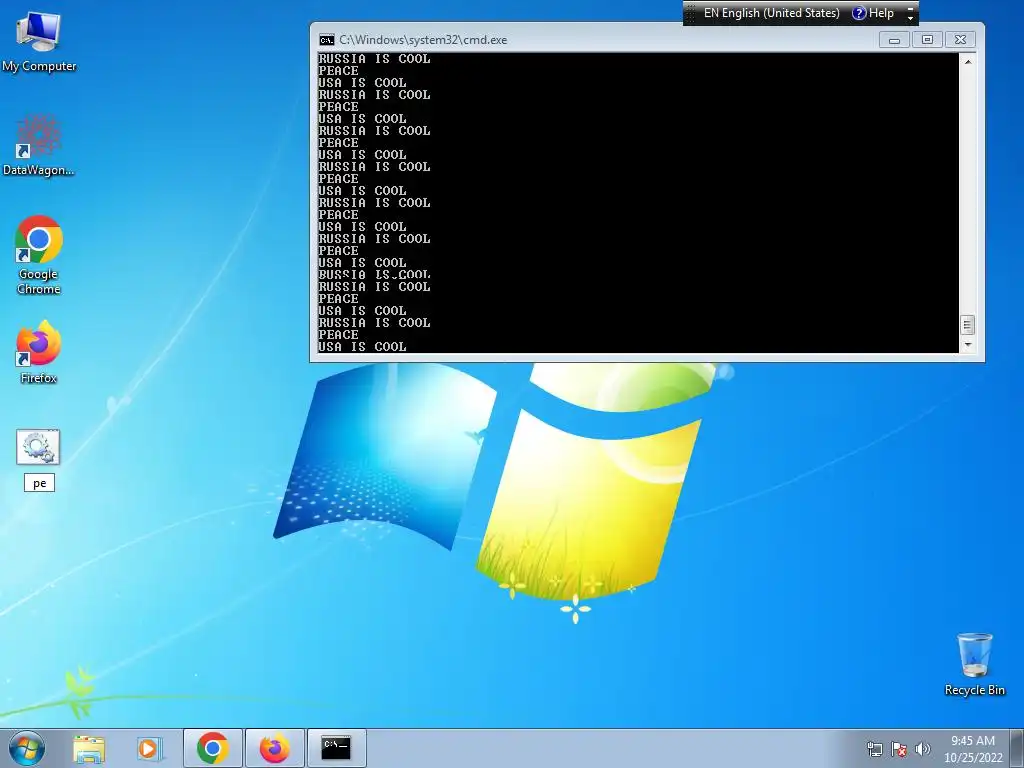Click the last line USA IS COOL

362,347
